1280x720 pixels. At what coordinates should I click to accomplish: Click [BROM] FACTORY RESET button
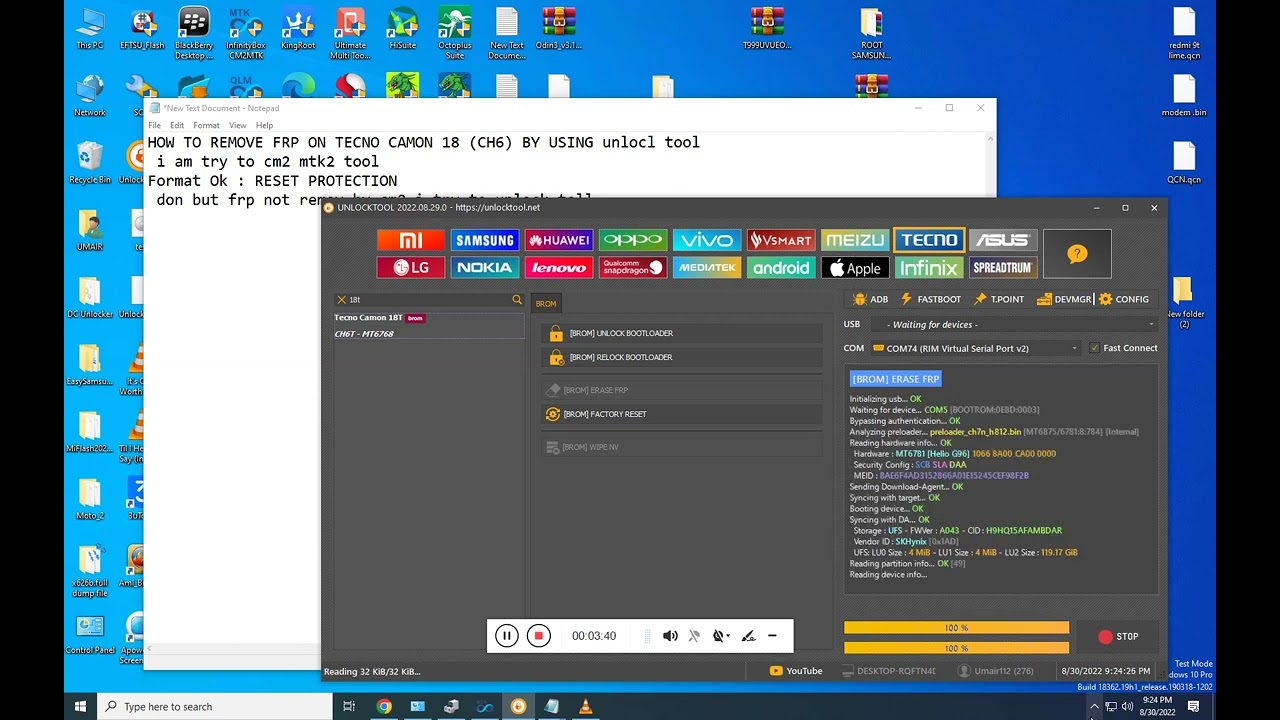681,414
